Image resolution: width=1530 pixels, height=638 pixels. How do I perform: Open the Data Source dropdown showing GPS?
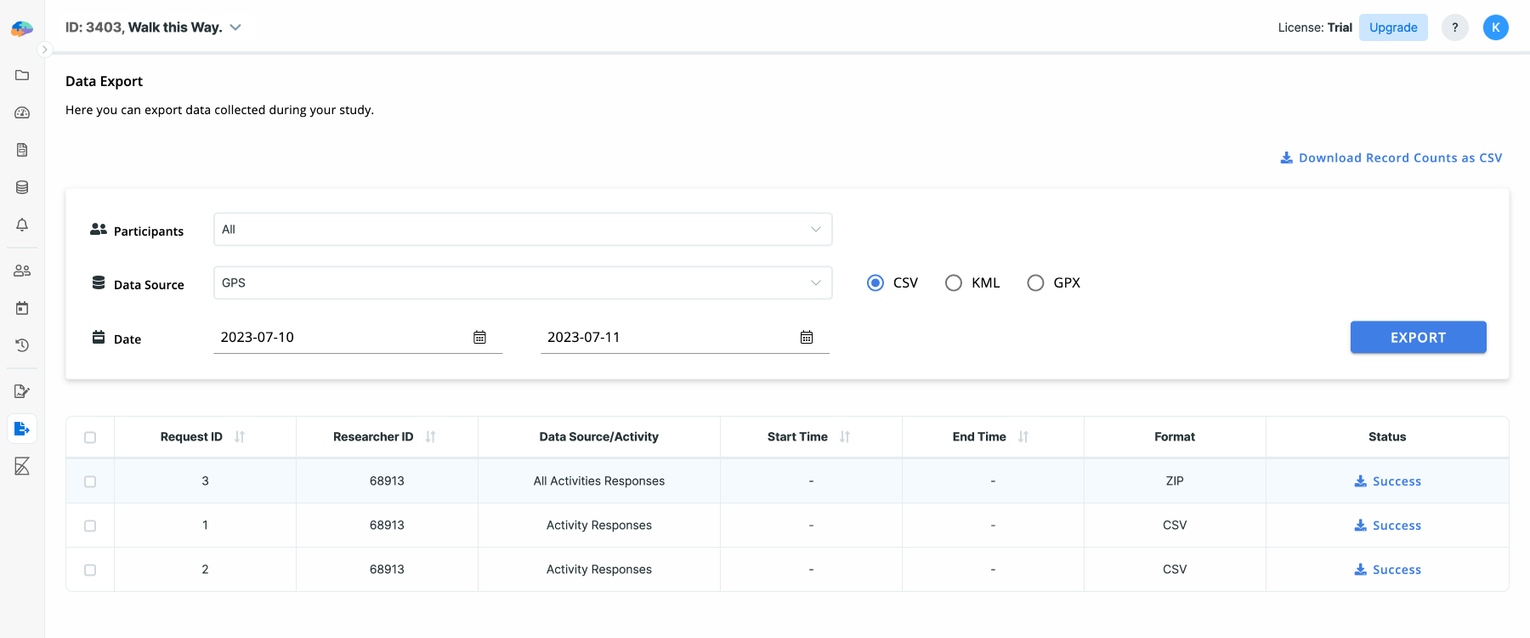click(x=522, y=283)
